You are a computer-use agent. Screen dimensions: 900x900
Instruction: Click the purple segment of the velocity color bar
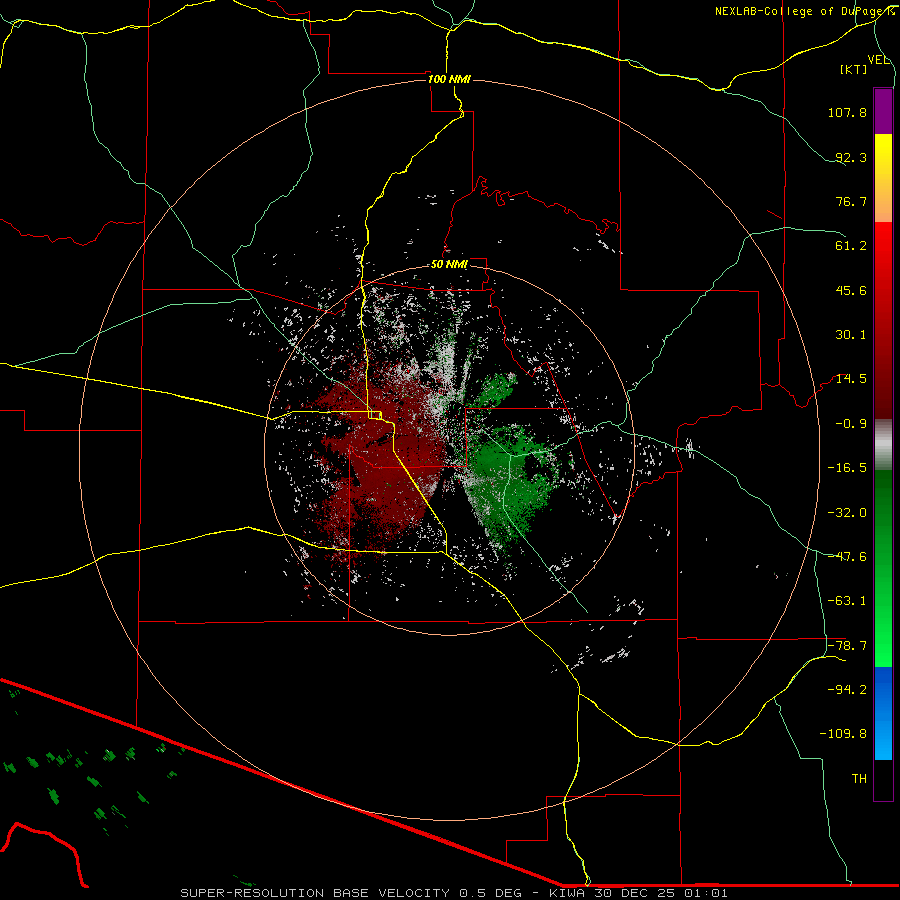883,111
